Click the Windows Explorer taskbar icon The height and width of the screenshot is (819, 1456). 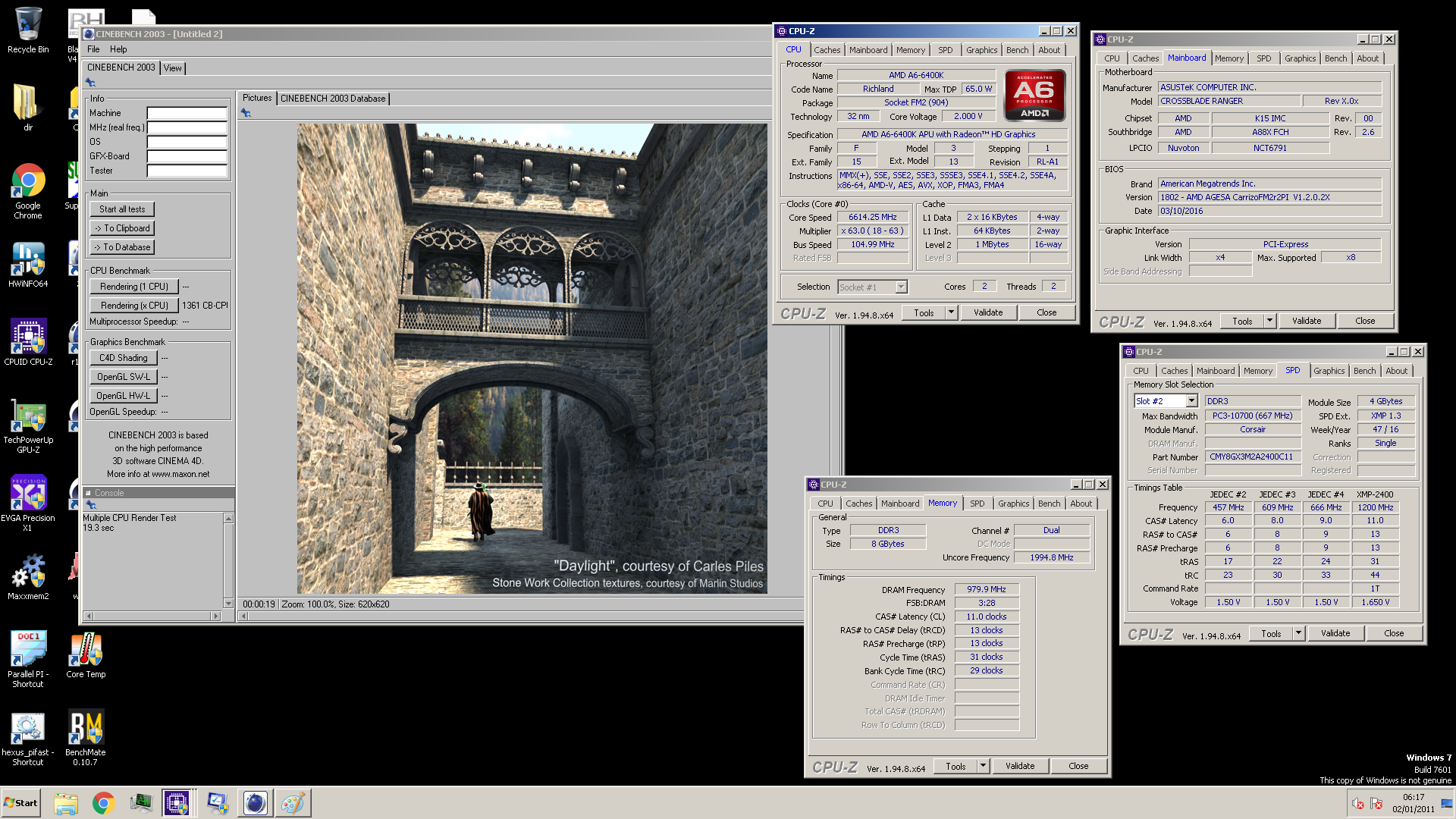point(66,803)
